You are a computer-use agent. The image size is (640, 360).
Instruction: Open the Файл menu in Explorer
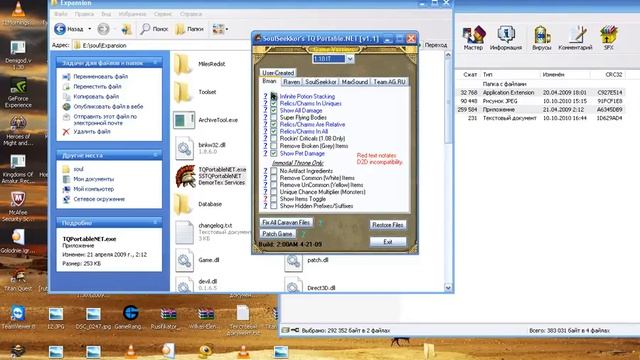(61, 14)
